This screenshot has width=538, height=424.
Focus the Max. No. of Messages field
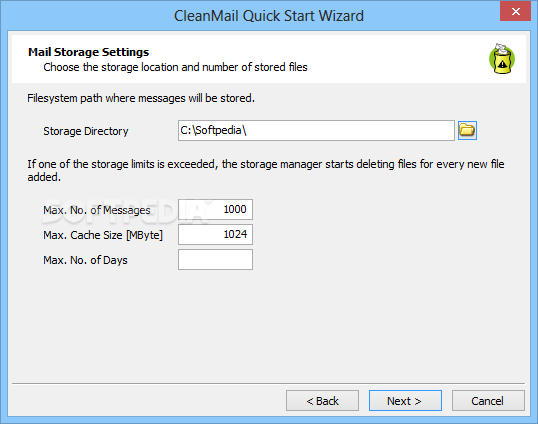point(215,209)
